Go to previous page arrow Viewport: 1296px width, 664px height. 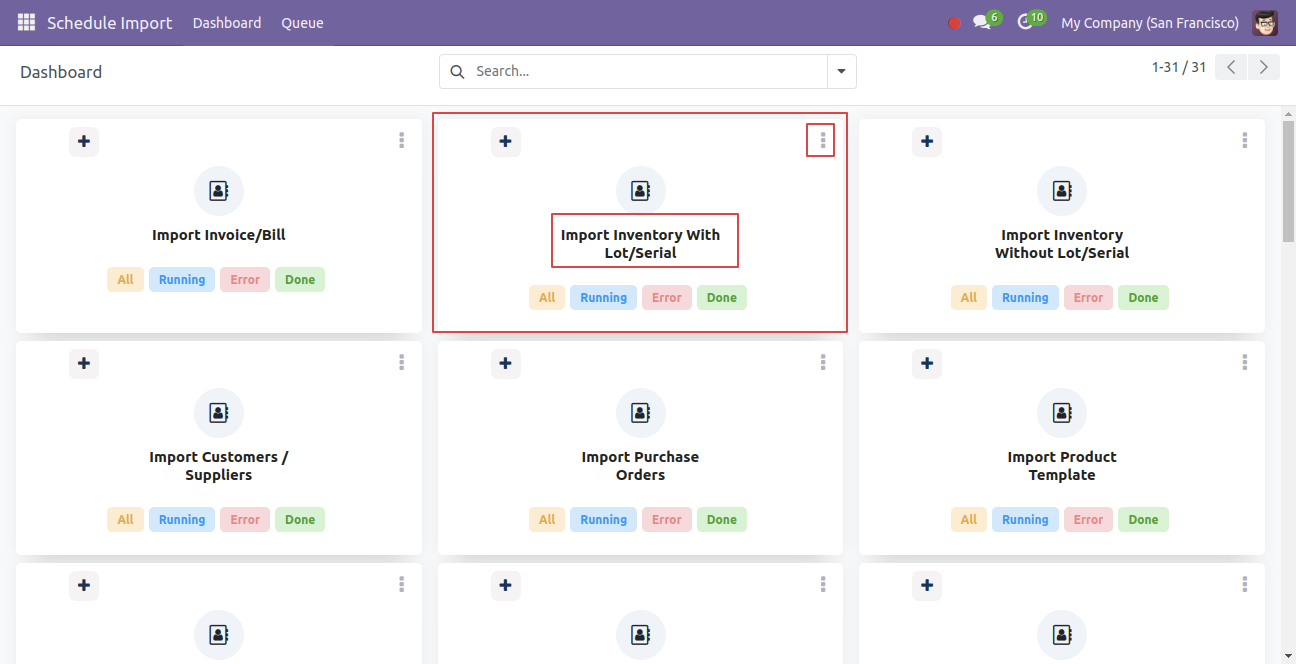[x=1231, y=67]
